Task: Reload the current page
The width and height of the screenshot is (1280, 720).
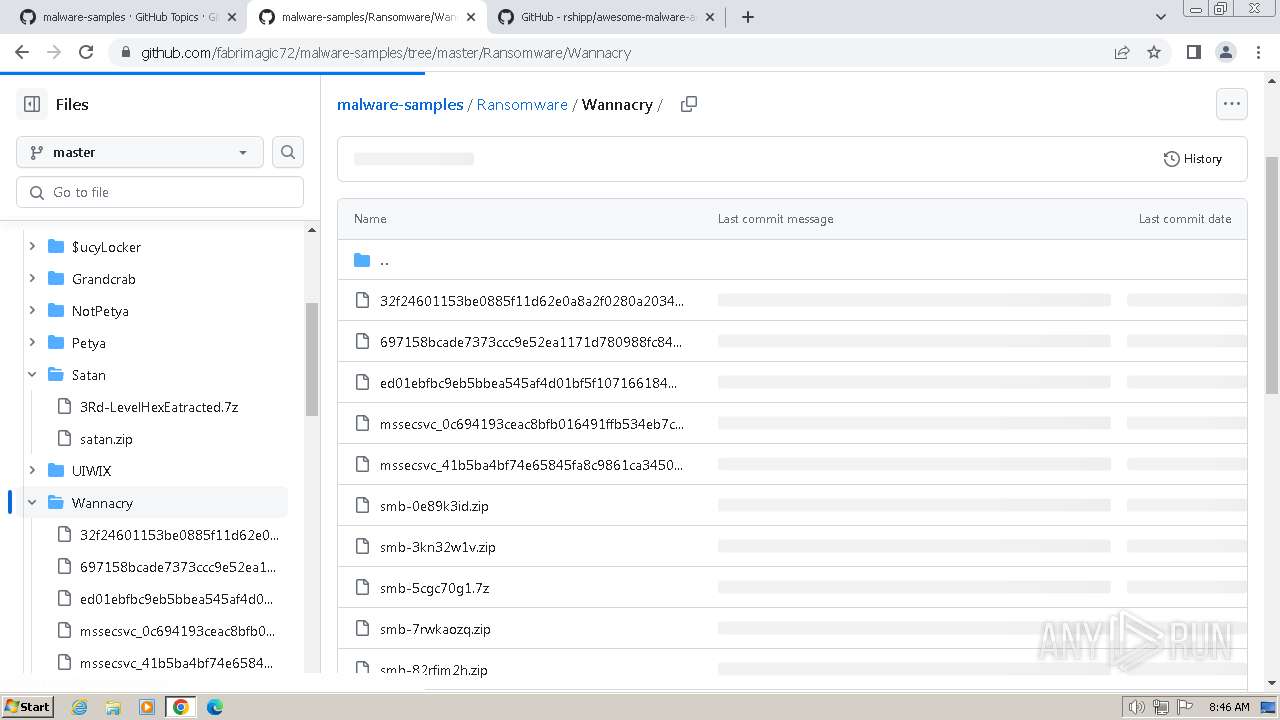Action: [86, 52]
